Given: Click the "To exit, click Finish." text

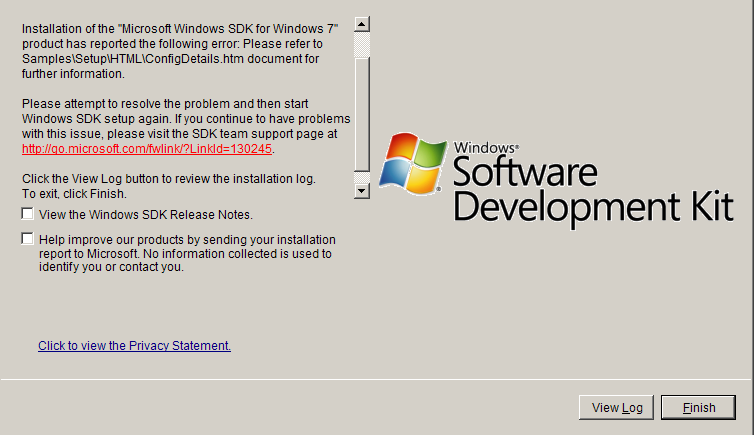Looking at the screenshot, I should (75, 194).
